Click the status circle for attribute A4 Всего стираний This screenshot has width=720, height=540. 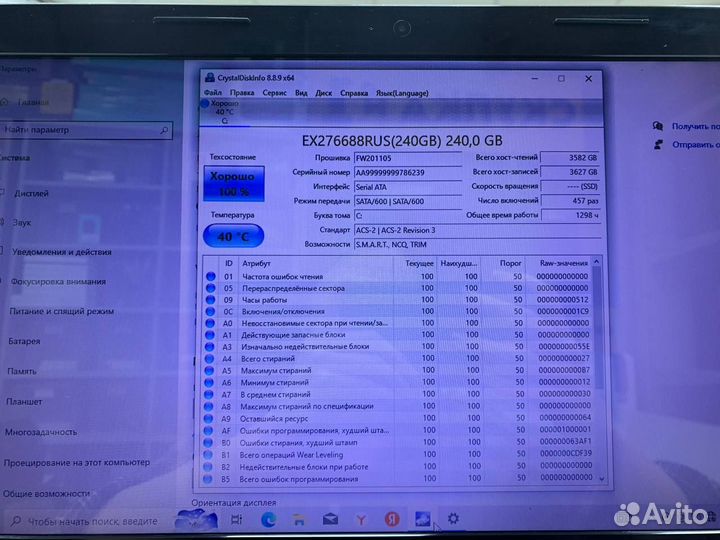pos(209,359)
